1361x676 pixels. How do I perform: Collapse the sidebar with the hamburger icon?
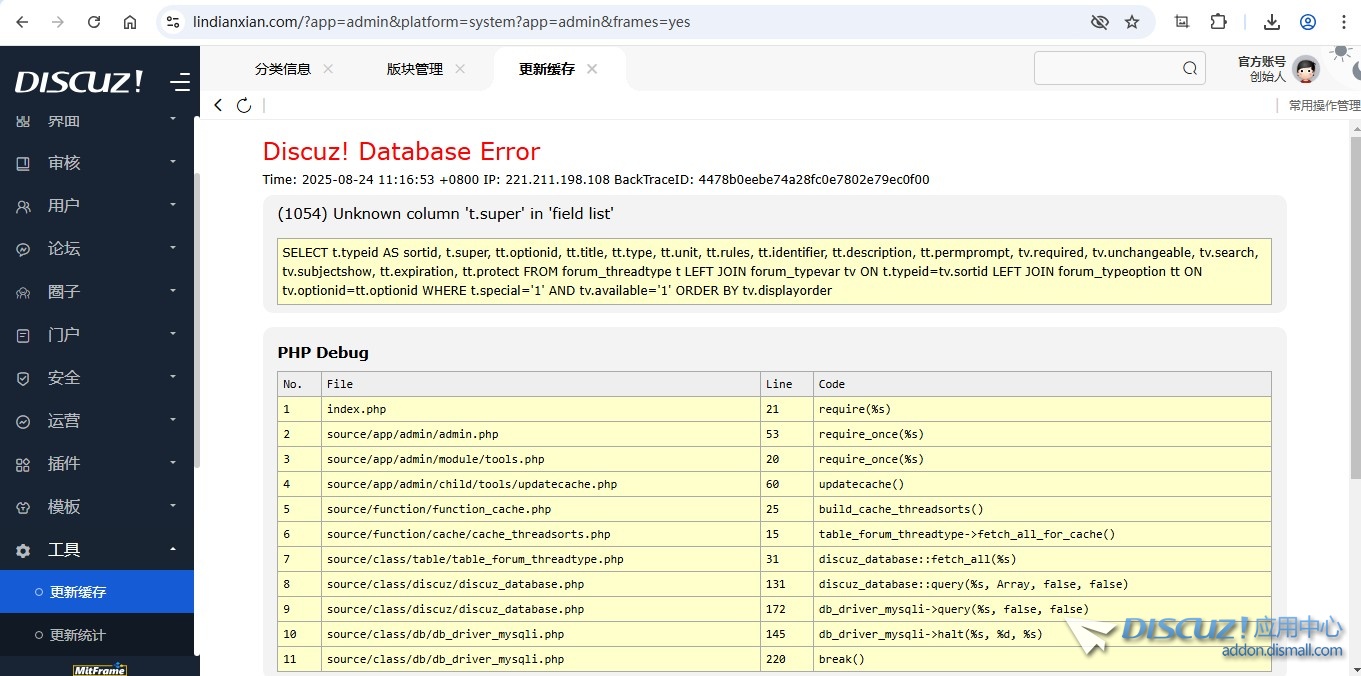pos(180,82)
